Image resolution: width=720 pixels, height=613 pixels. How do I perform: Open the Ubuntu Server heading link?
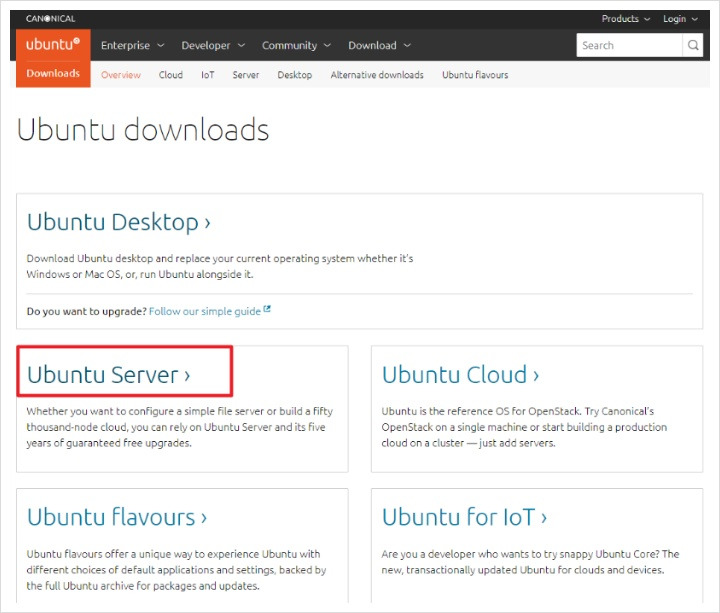click(x=108, y=375)
